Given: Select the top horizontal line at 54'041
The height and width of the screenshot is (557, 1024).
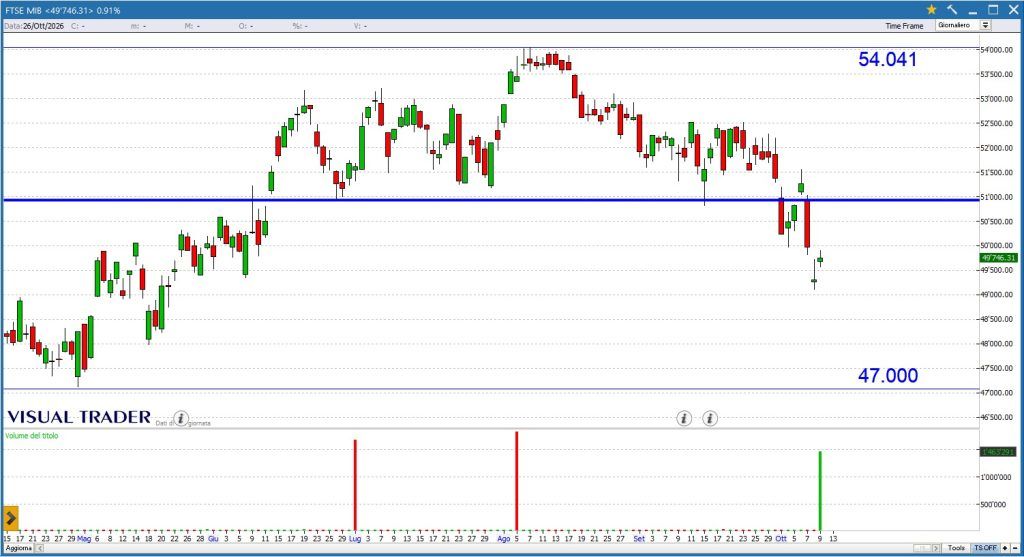Looking at the screenshot, I should [491, 48].
